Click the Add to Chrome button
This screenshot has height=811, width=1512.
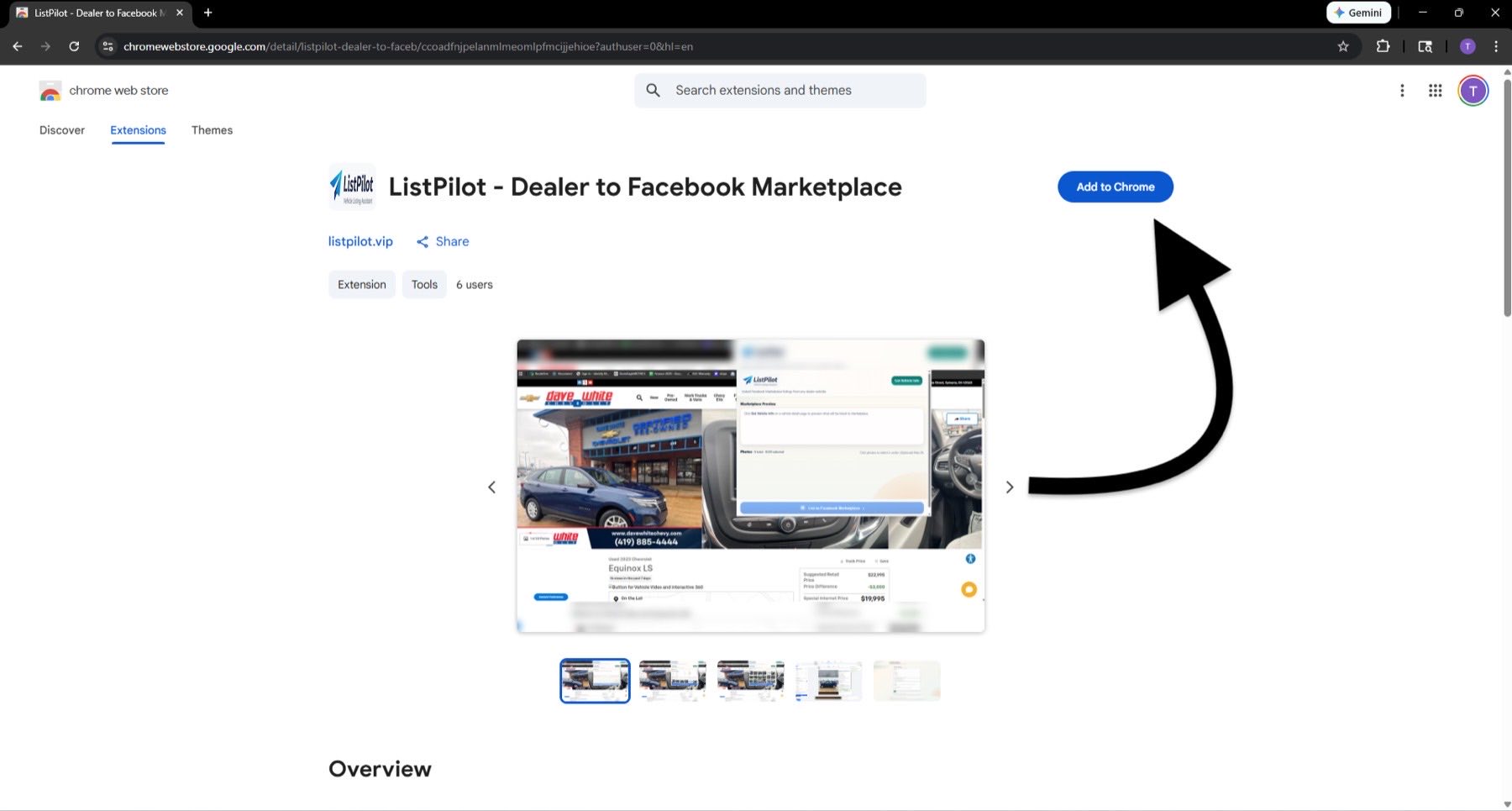click(x=1115, y=187)
